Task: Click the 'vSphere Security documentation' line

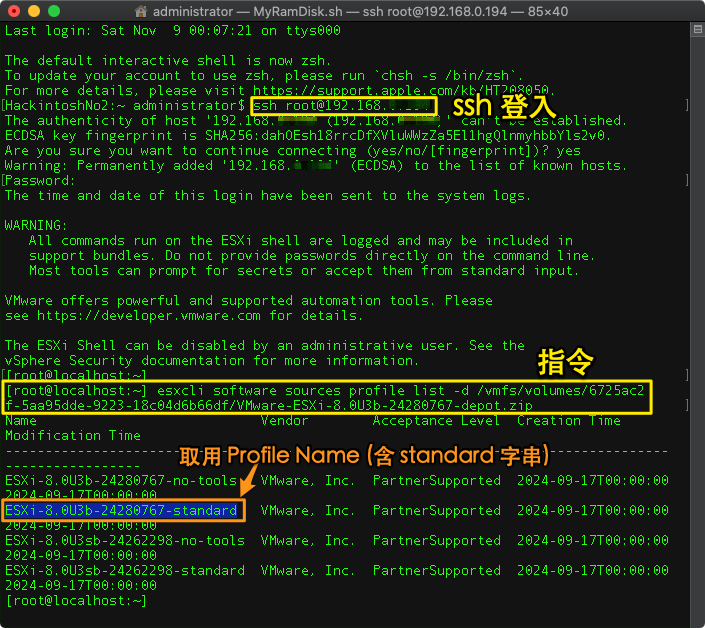Action: point(212,361)
